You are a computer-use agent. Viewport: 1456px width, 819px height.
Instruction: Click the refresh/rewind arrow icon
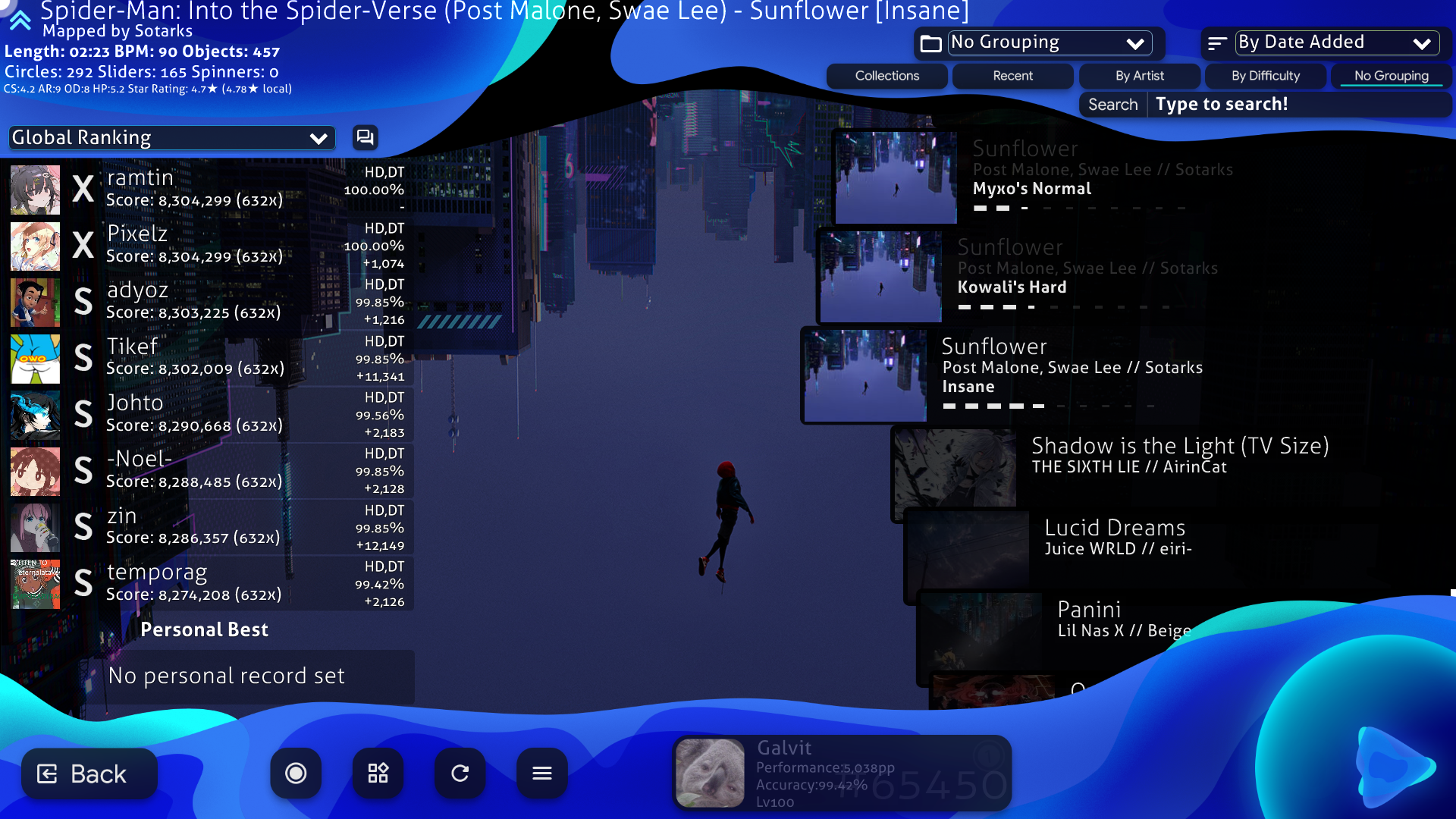(x=460, y=773)
